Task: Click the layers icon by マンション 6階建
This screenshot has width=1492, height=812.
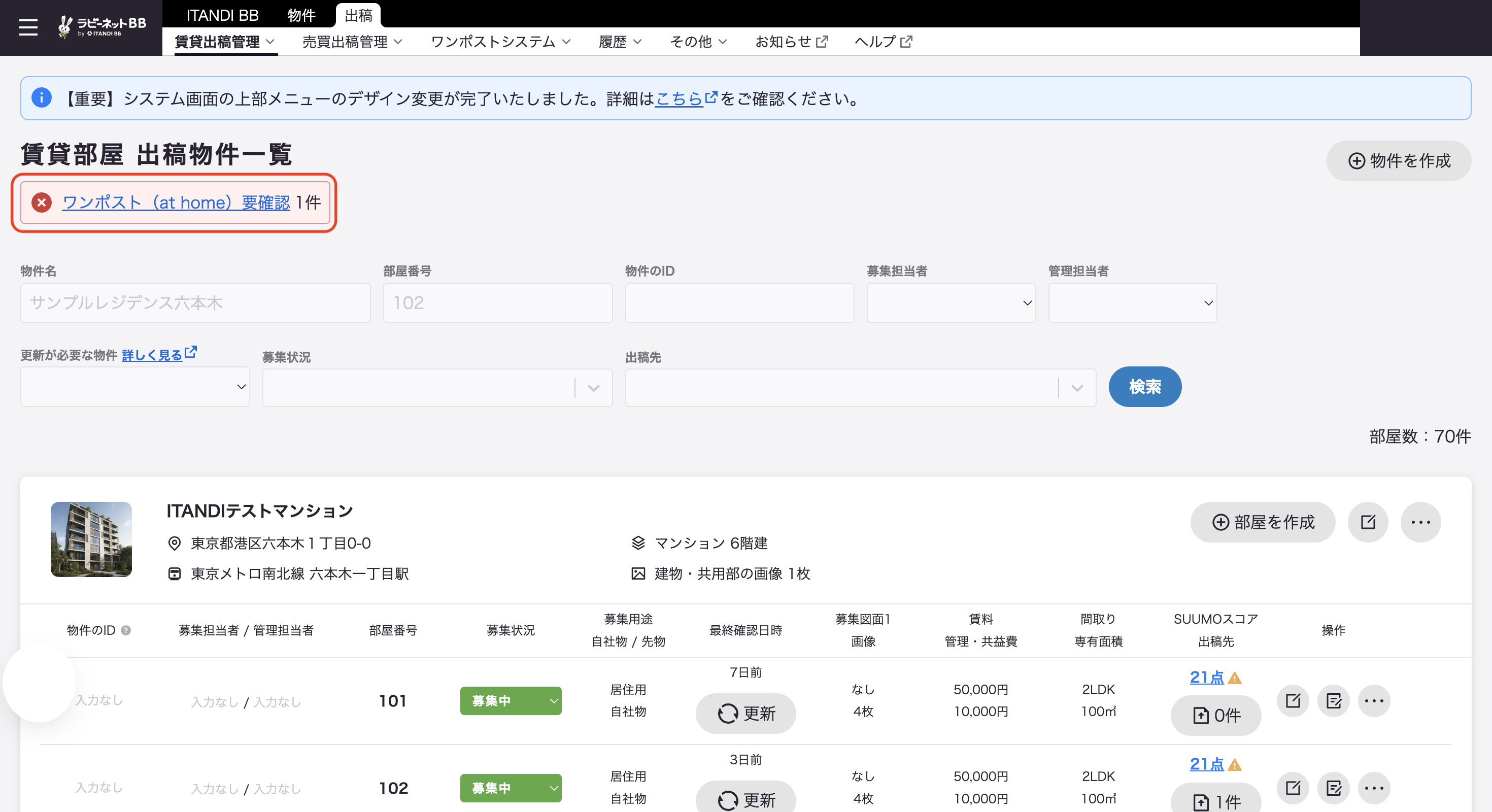Action: (x=638, y=543)
